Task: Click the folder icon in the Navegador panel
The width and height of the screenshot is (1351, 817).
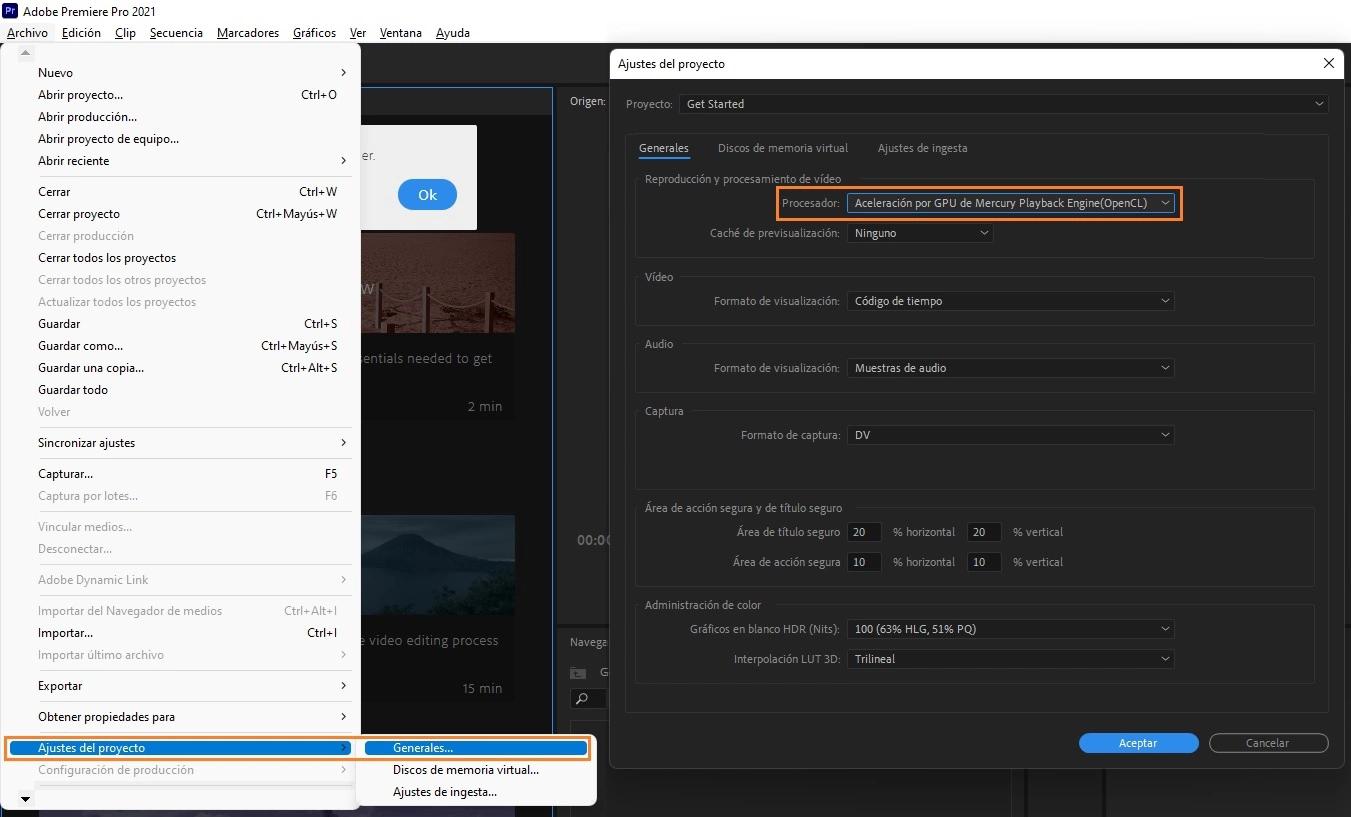Action: tap(577, 672)
